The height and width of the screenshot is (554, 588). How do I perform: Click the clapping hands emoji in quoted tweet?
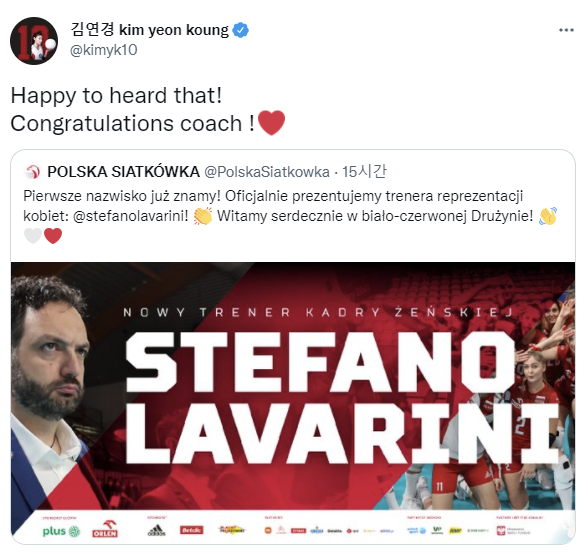tap(203, 216)
